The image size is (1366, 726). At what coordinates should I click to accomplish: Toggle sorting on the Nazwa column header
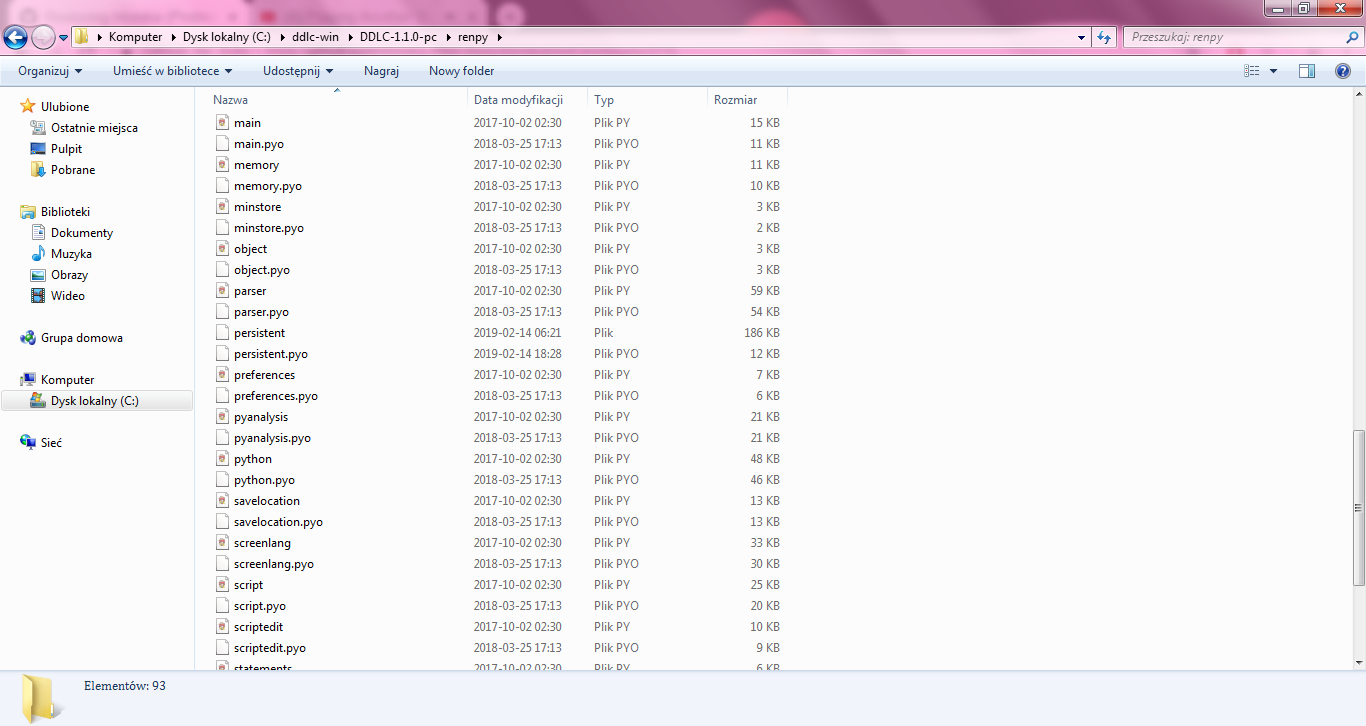[230, 99]
